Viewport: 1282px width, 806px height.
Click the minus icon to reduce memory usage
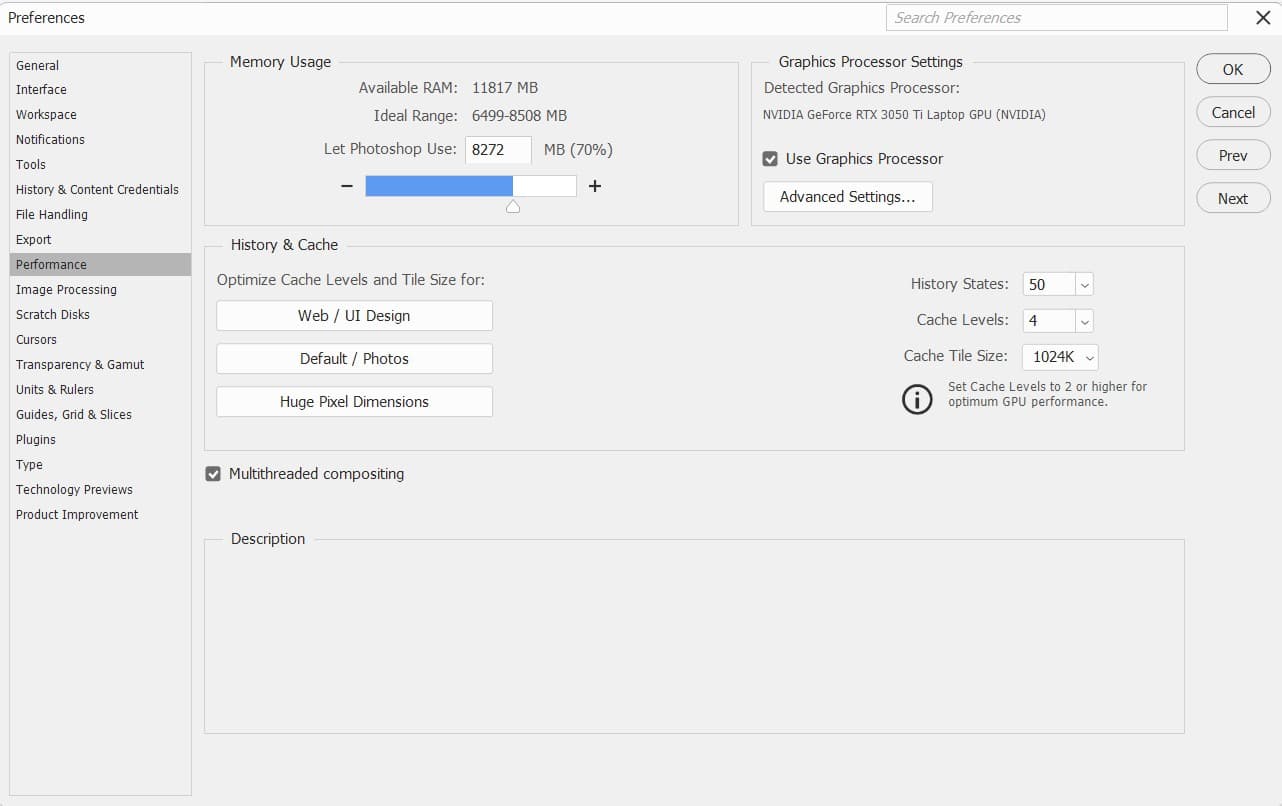(346, 185)
